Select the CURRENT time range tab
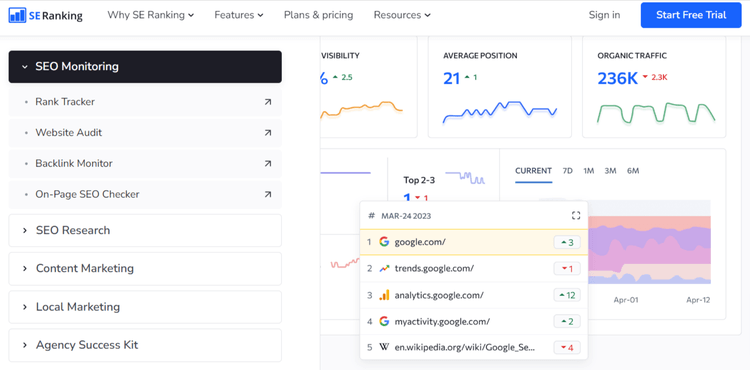Viewport: 750px width, 370px height. click(x=533, y=171)
